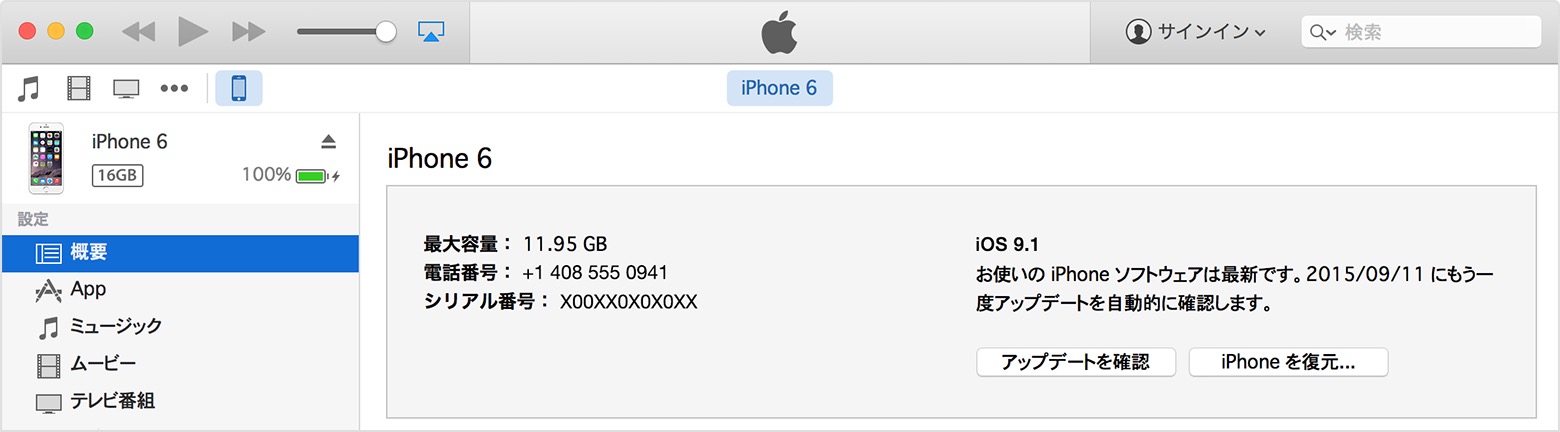Click the iPhone を復元 button
Screen dimensions: 1560x432
(x=1288, y=362)
